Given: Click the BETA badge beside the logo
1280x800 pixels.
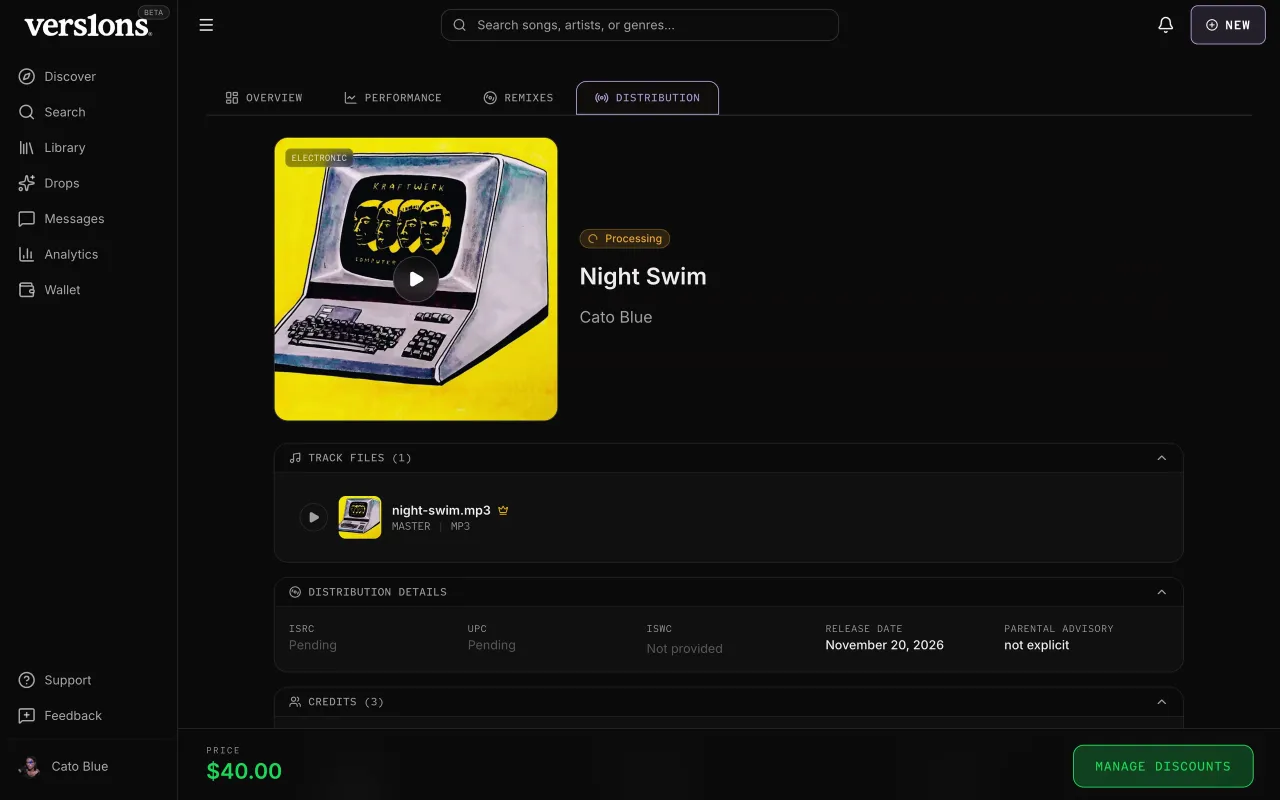Looking at the screenshot, I should [154, 12].
